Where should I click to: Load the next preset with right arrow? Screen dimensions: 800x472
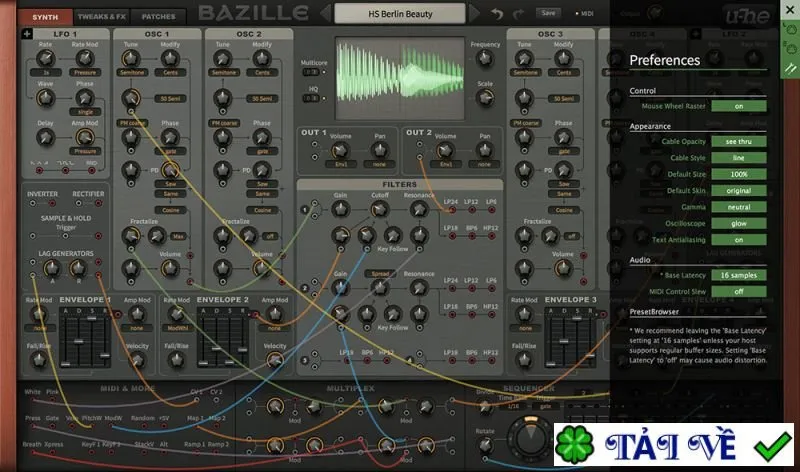[x=474, y=14]
